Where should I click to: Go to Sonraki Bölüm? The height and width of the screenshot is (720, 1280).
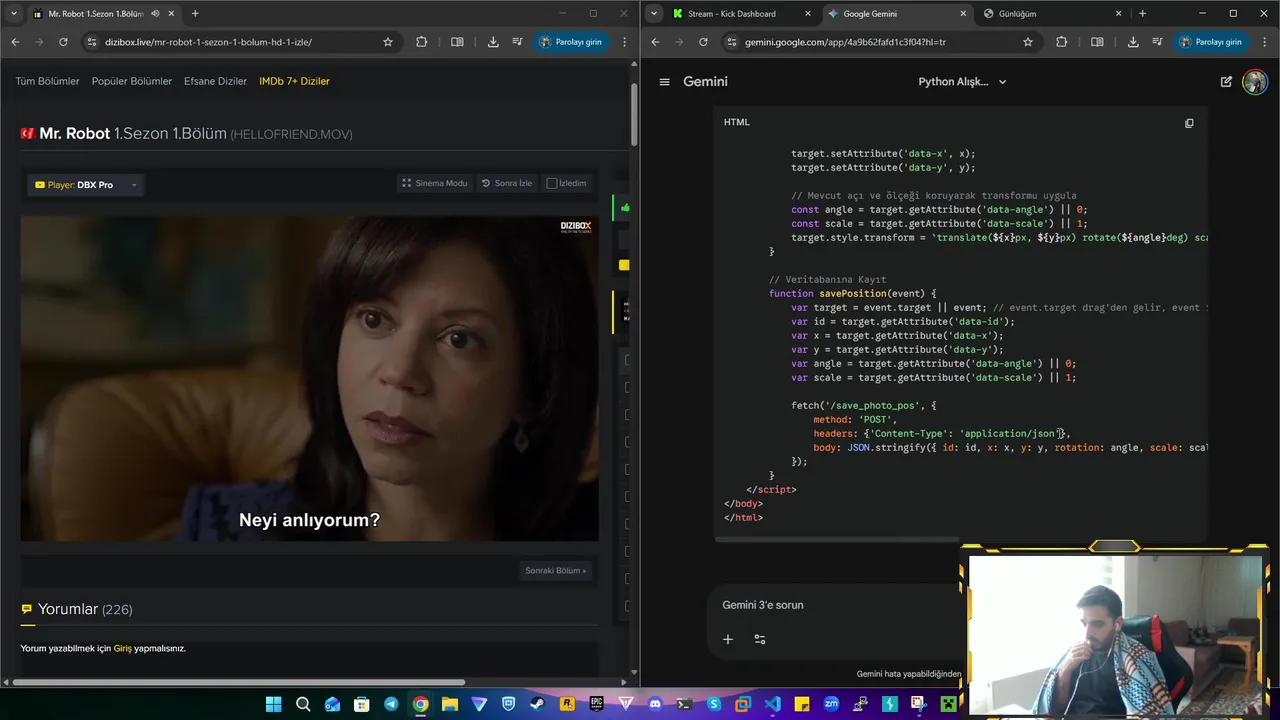556,571
